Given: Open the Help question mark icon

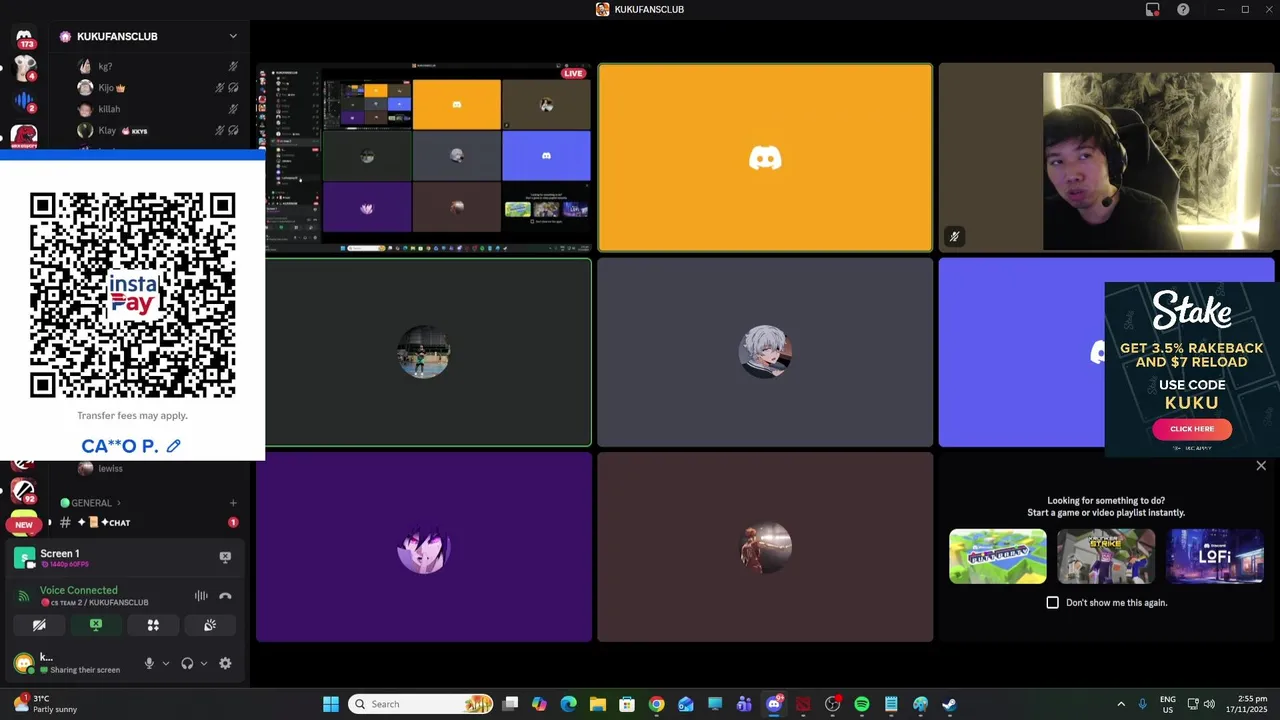Looking at the screenshot, I should click(1183, 9).
